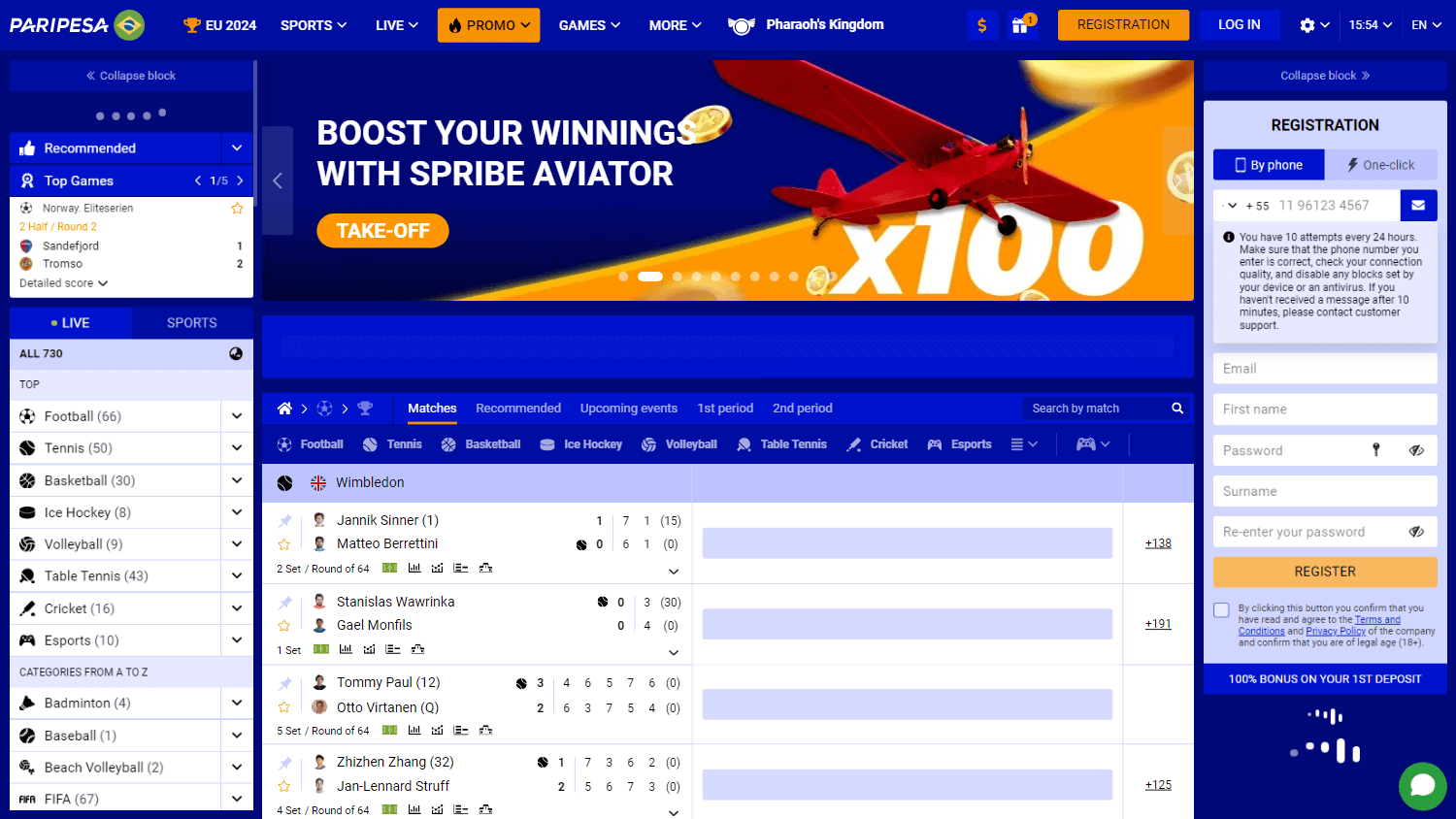1456x819 pixels.
Task: Open +138 more markets link
Action: (1158, 543)
